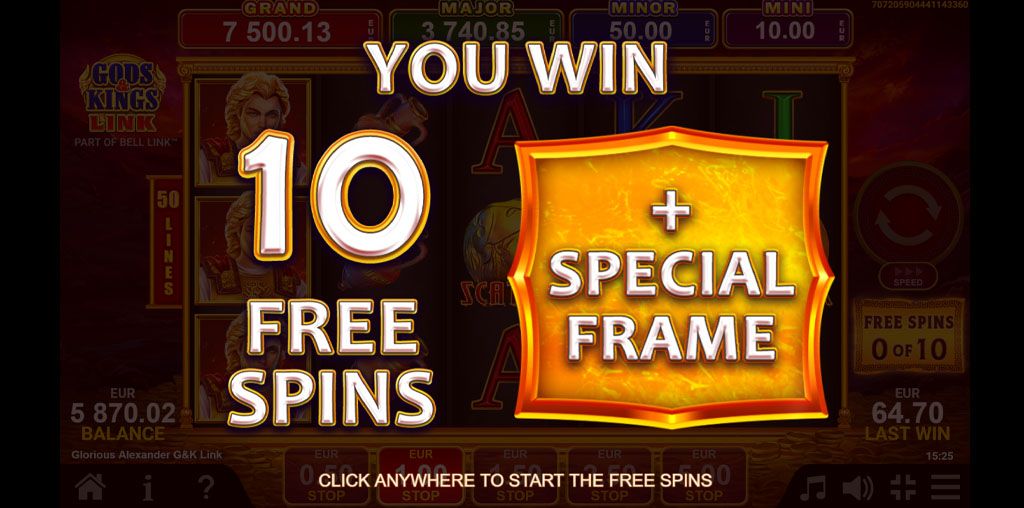
Task: Click the Special Frame golden banner
Action: [672, 276]
